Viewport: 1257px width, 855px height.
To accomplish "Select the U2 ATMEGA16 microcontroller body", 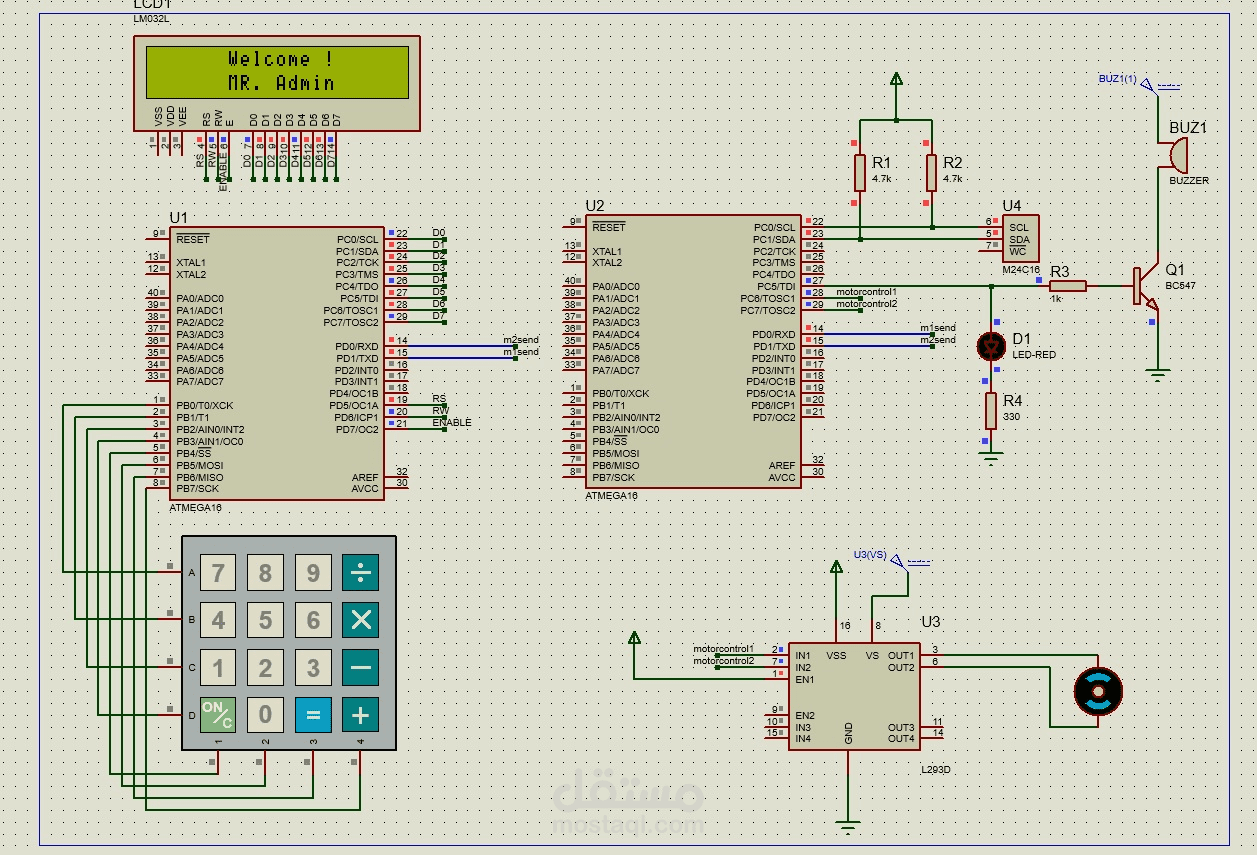I will point(693,351).
